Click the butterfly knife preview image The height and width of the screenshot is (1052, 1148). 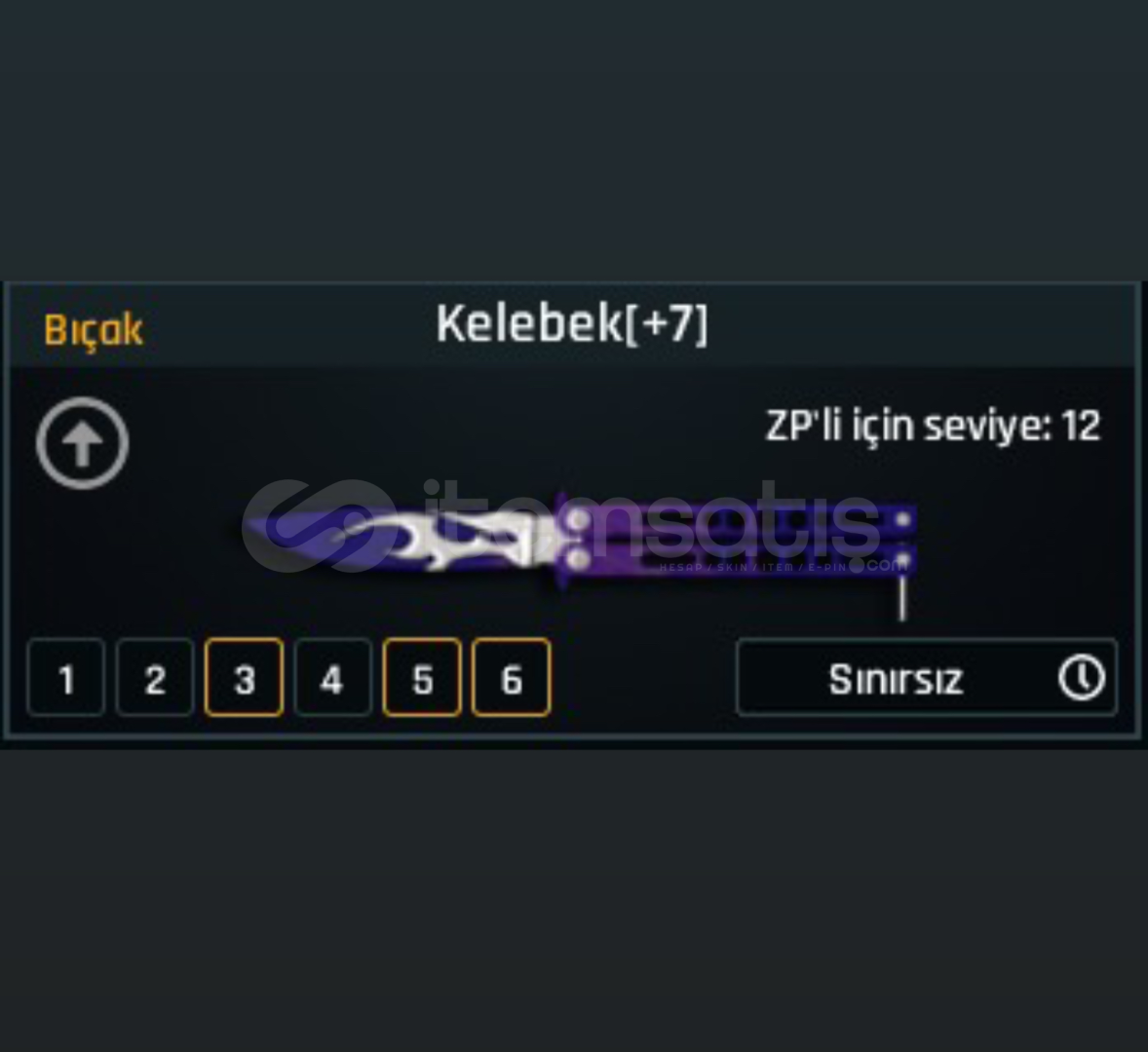click(580, 554)
